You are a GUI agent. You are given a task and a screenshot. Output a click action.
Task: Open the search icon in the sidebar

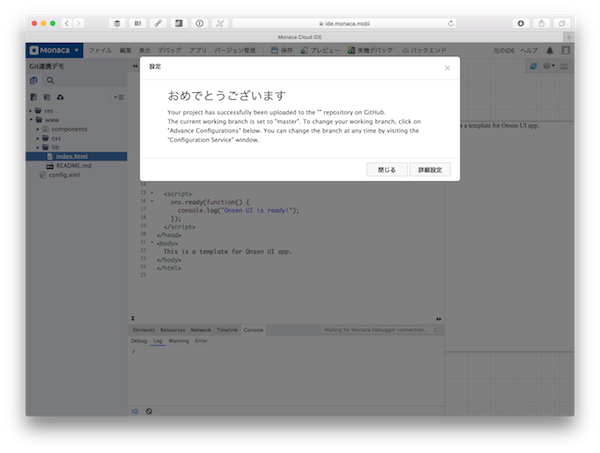[50, 80]
